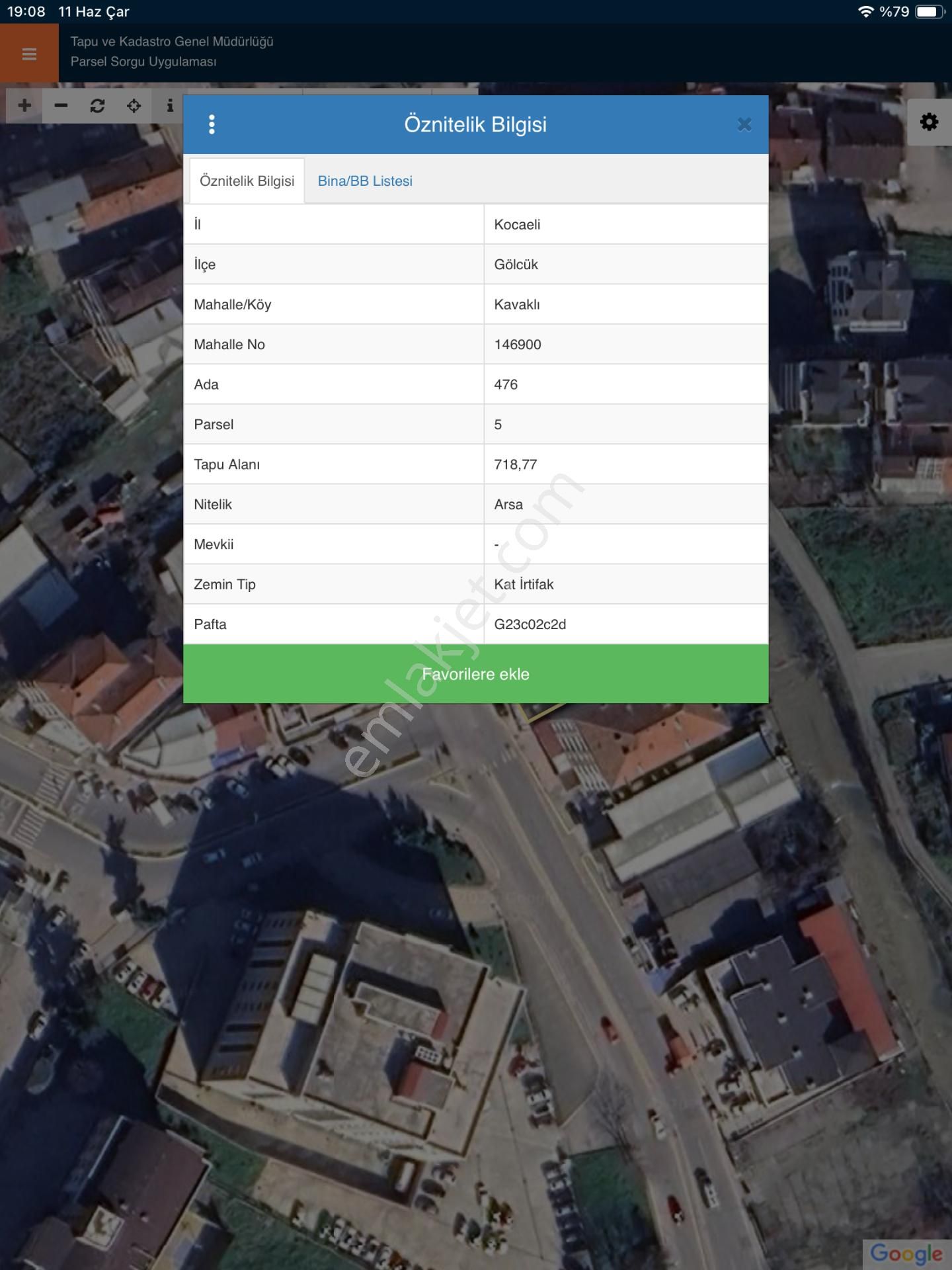952x1270 pixels.
Task: Select the Ada value 476
Action: pyautogui.click(x=506, y=384)
